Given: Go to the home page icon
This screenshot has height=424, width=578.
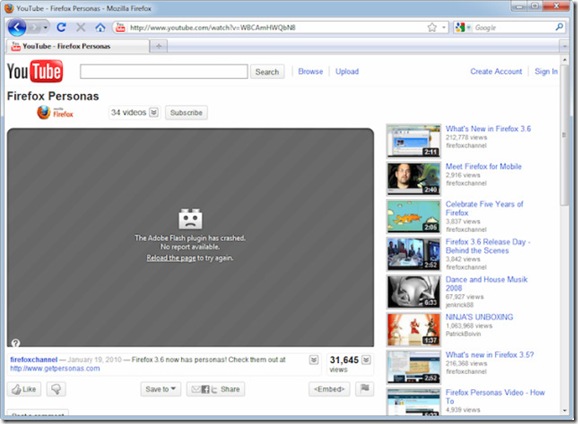Looking at the screenshot, I should click(x=100, y=27).
